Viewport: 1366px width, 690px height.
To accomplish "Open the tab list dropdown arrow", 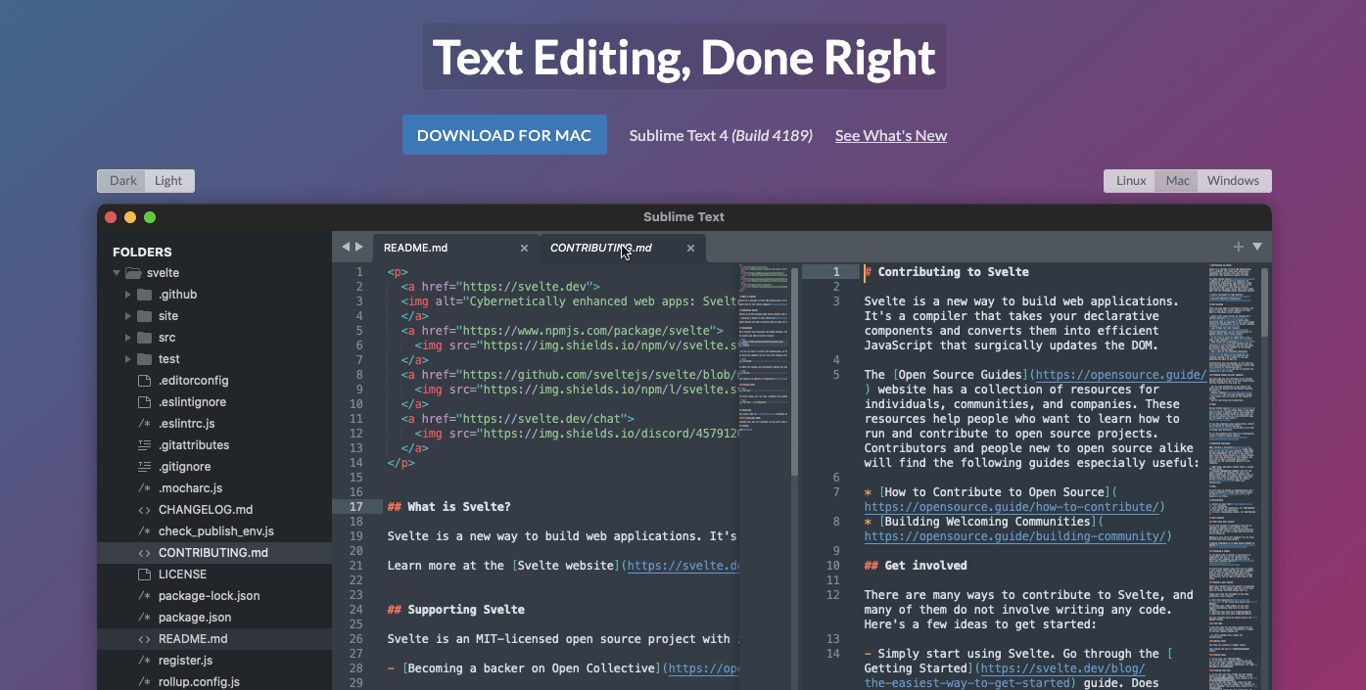I will [1257, 247].
